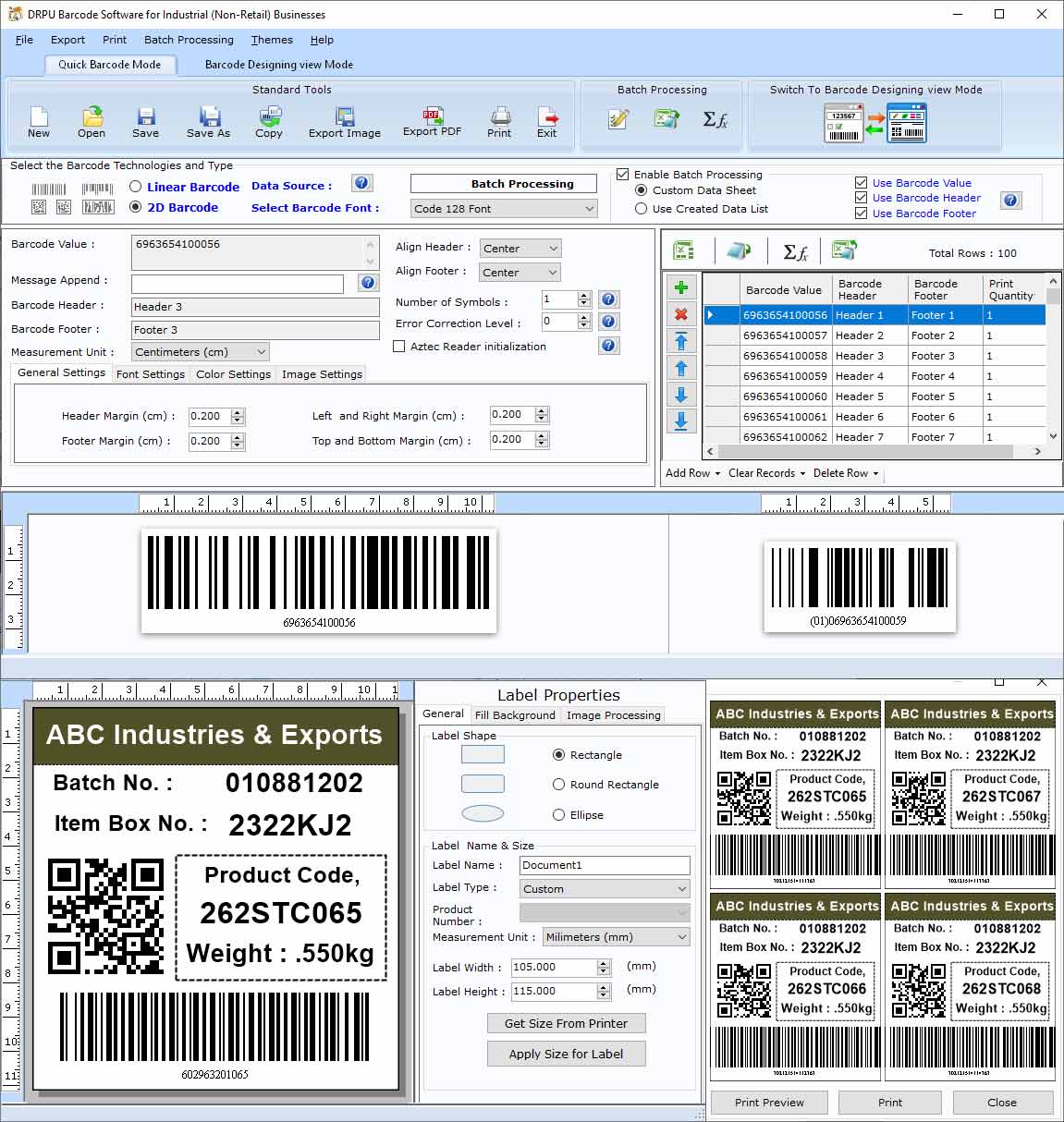Click the Label Name input field
Viewport: 1064px width, 1122px height.
point(605,865)
